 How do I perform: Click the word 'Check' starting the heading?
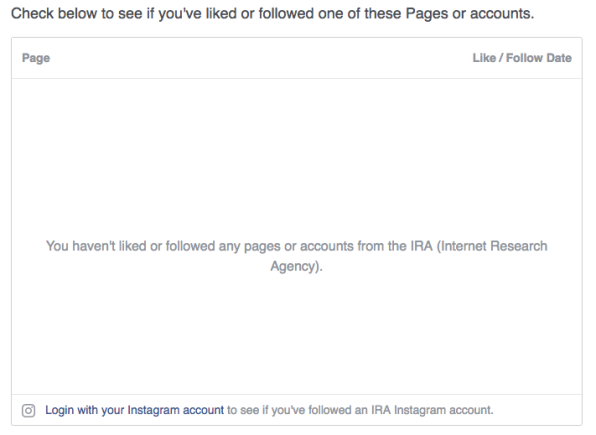click(32, 14)
